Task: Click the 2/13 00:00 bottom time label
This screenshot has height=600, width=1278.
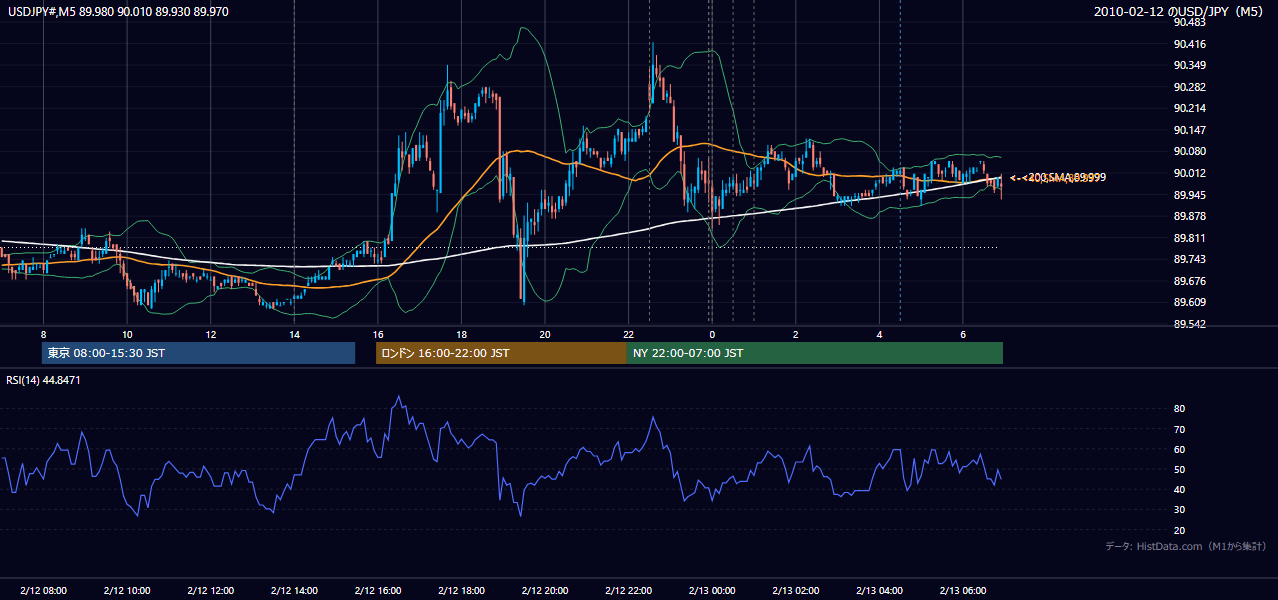Action: click(711, 591)
